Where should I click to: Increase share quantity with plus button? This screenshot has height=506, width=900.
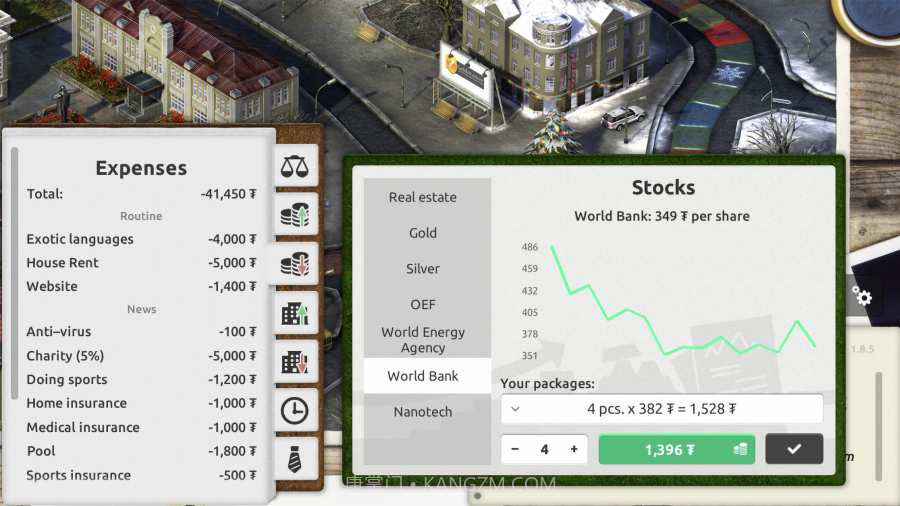click(x=574, y=449)
